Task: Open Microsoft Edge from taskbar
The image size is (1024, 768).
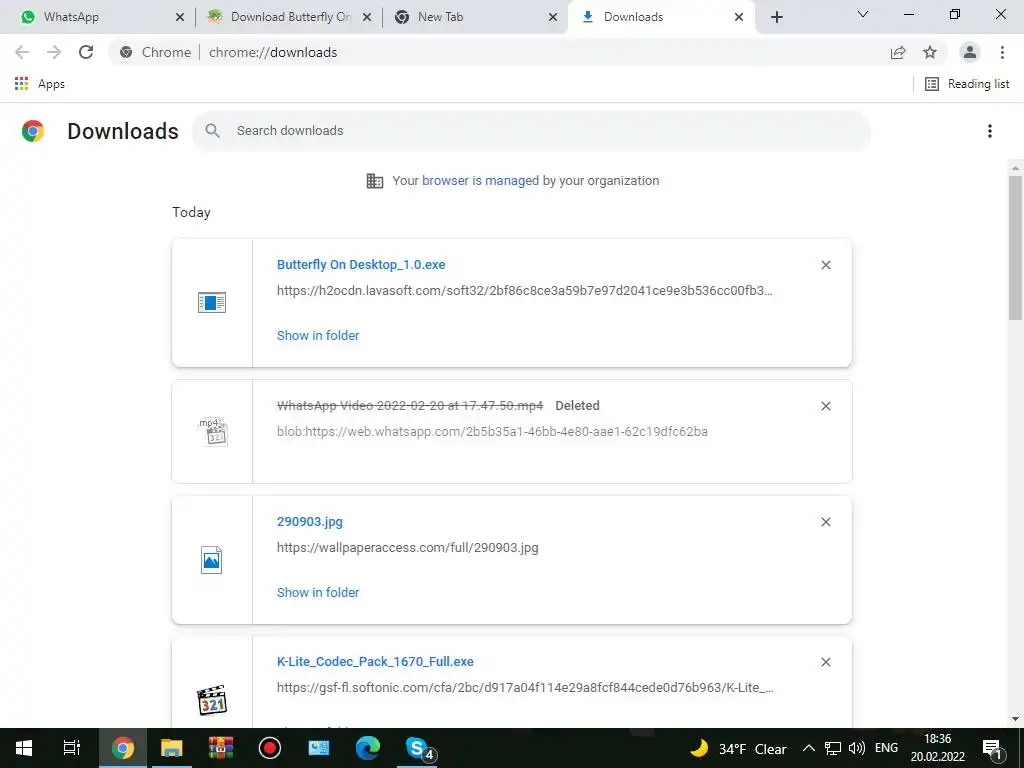Action: coord(368,748)
